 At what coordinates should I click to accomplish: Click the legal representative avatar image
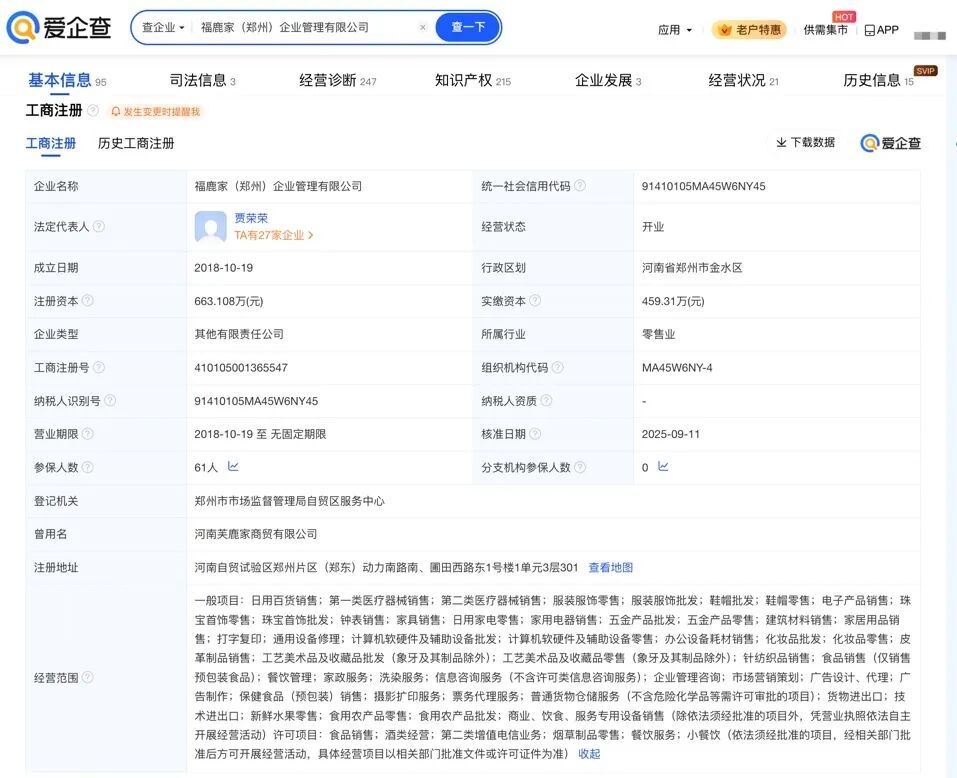click(x=210, y=227)
